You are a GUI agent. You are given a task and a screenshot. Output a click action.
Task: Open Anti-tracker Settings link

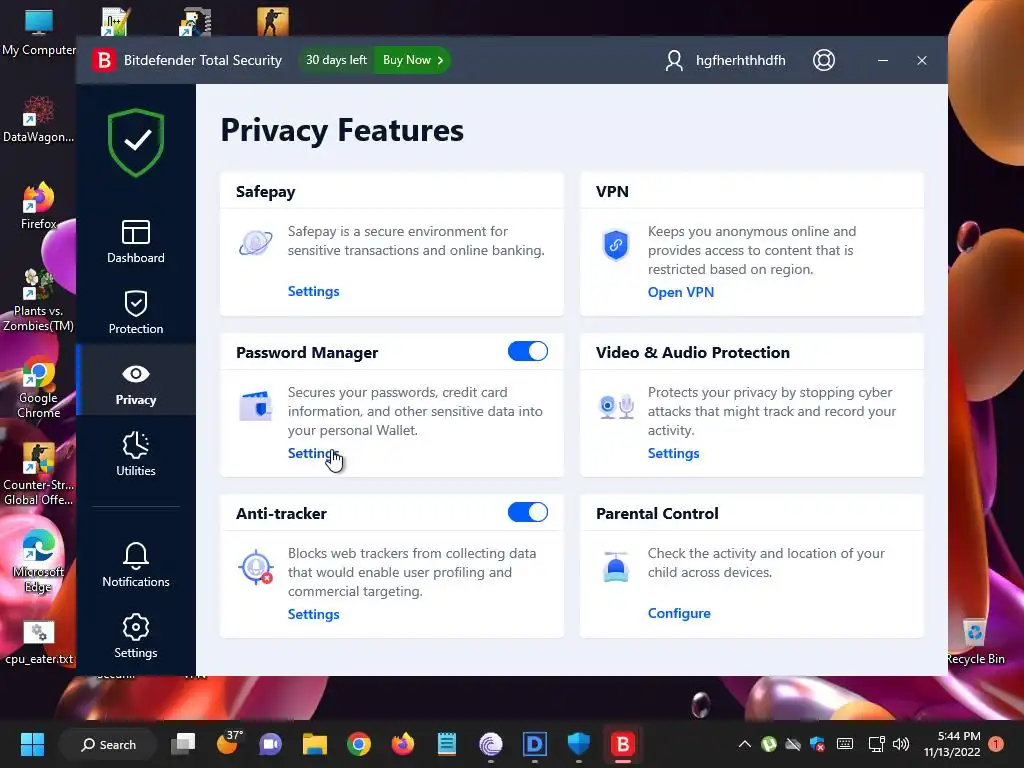click(313, 614)
